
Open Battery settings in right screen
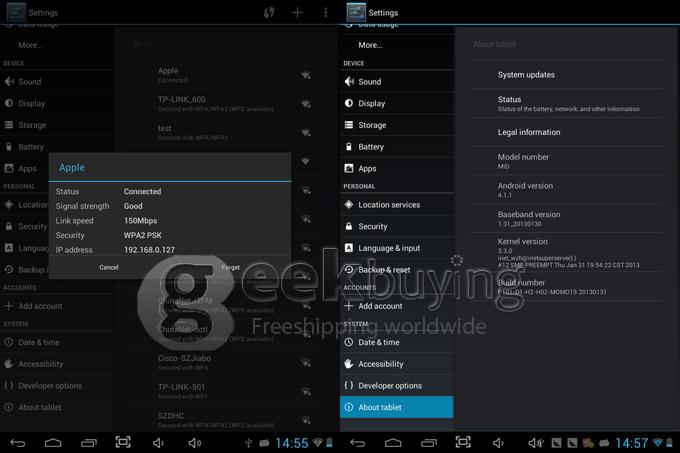click(x=397, y=147)
